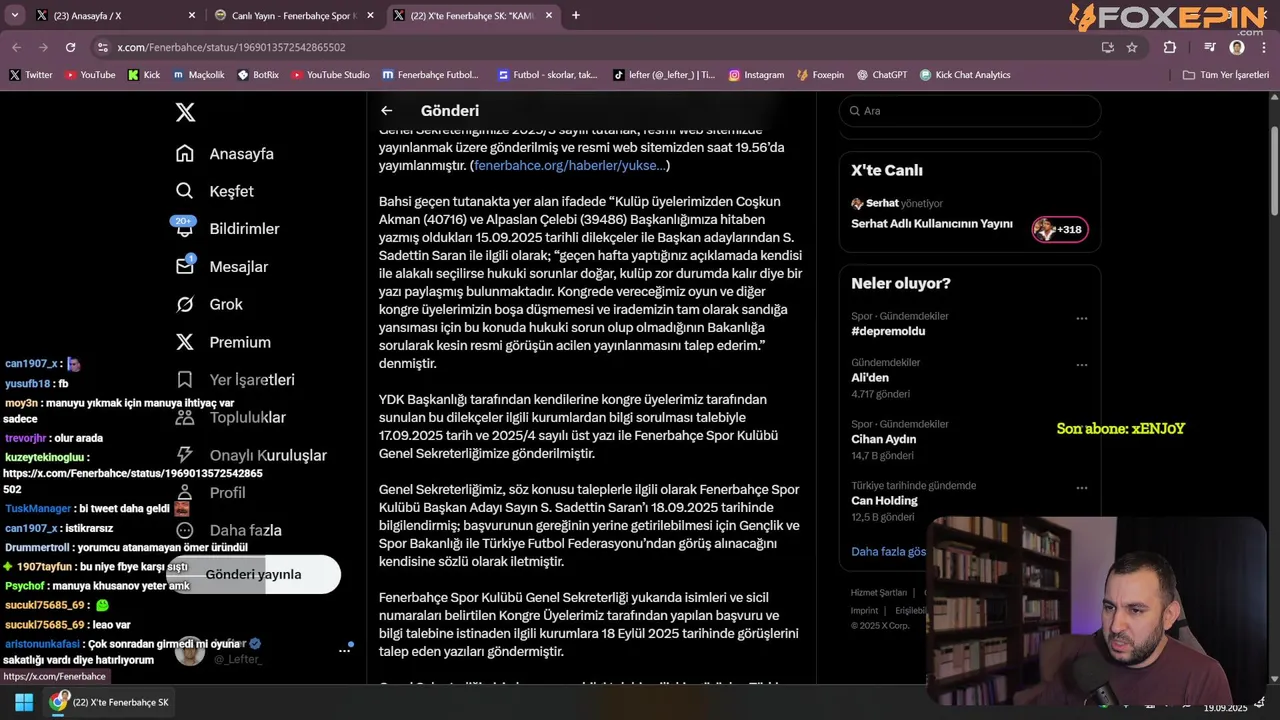Open BotRix bookmark
Viewport: 1280px width, 720px height.
pyautogui.click(x=259, y=75)
